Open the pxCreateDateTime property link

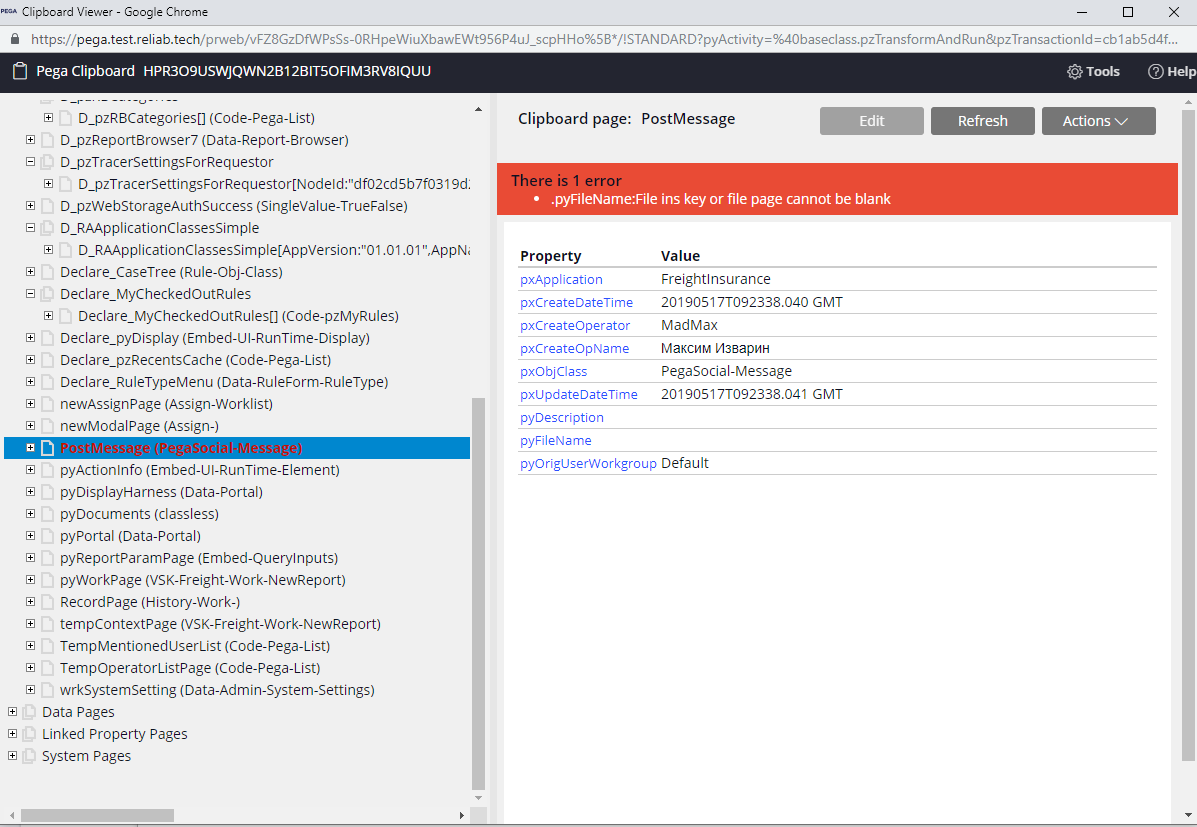point(576,302)
